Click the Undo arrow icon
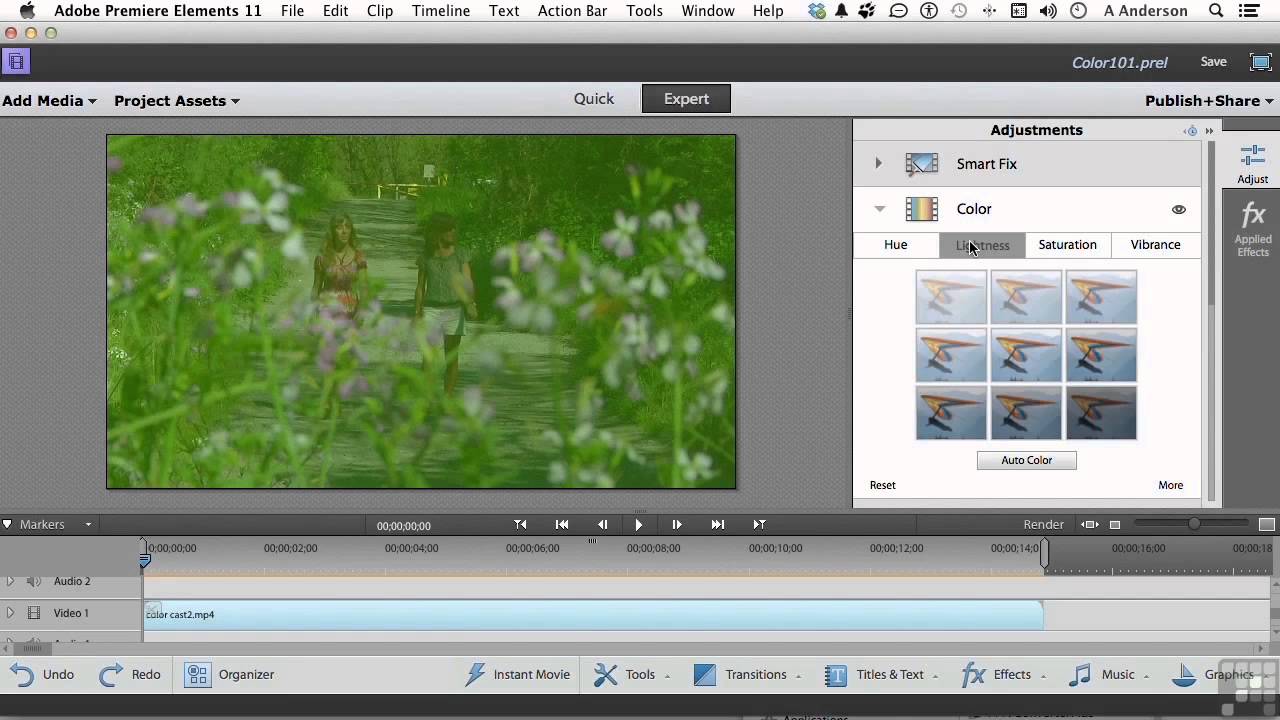 (23, 675)
